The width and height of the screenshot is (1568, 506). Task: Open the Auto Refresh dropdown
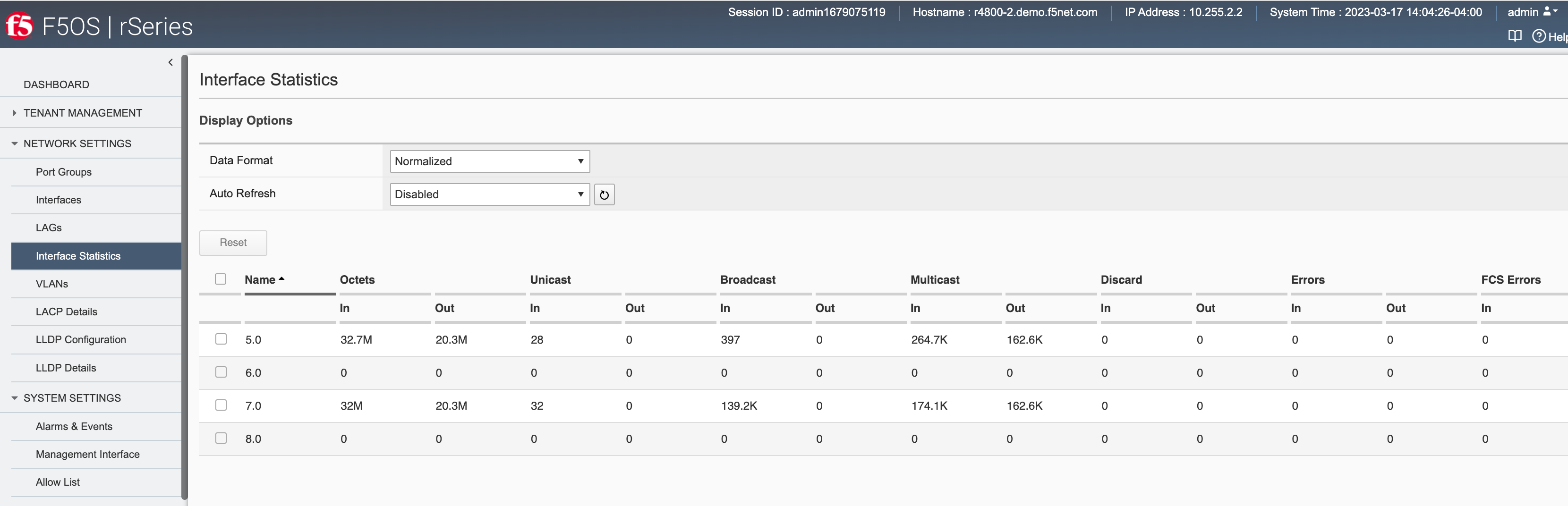(489, 194)
